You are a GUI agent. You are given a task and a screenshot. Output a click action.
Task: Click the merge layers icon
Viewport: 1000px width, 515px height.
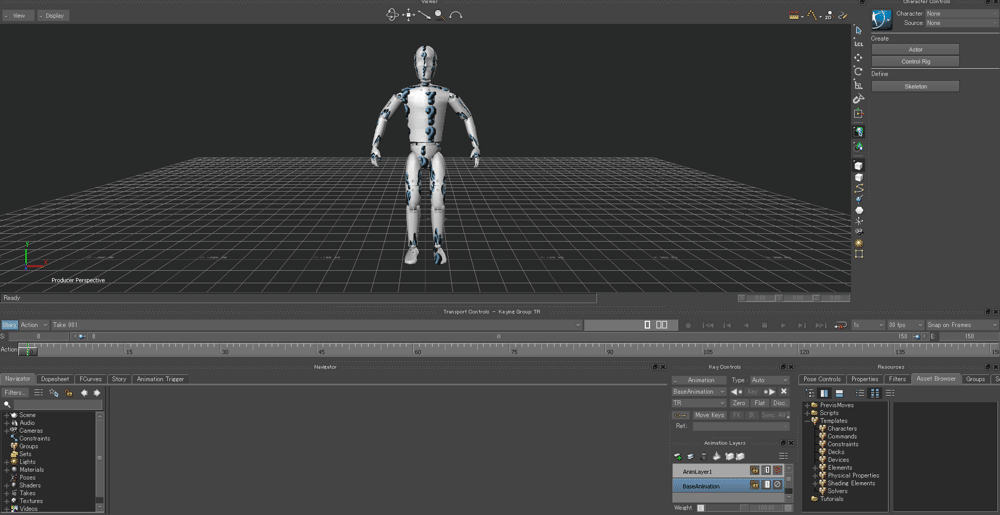tap(716, 456)
